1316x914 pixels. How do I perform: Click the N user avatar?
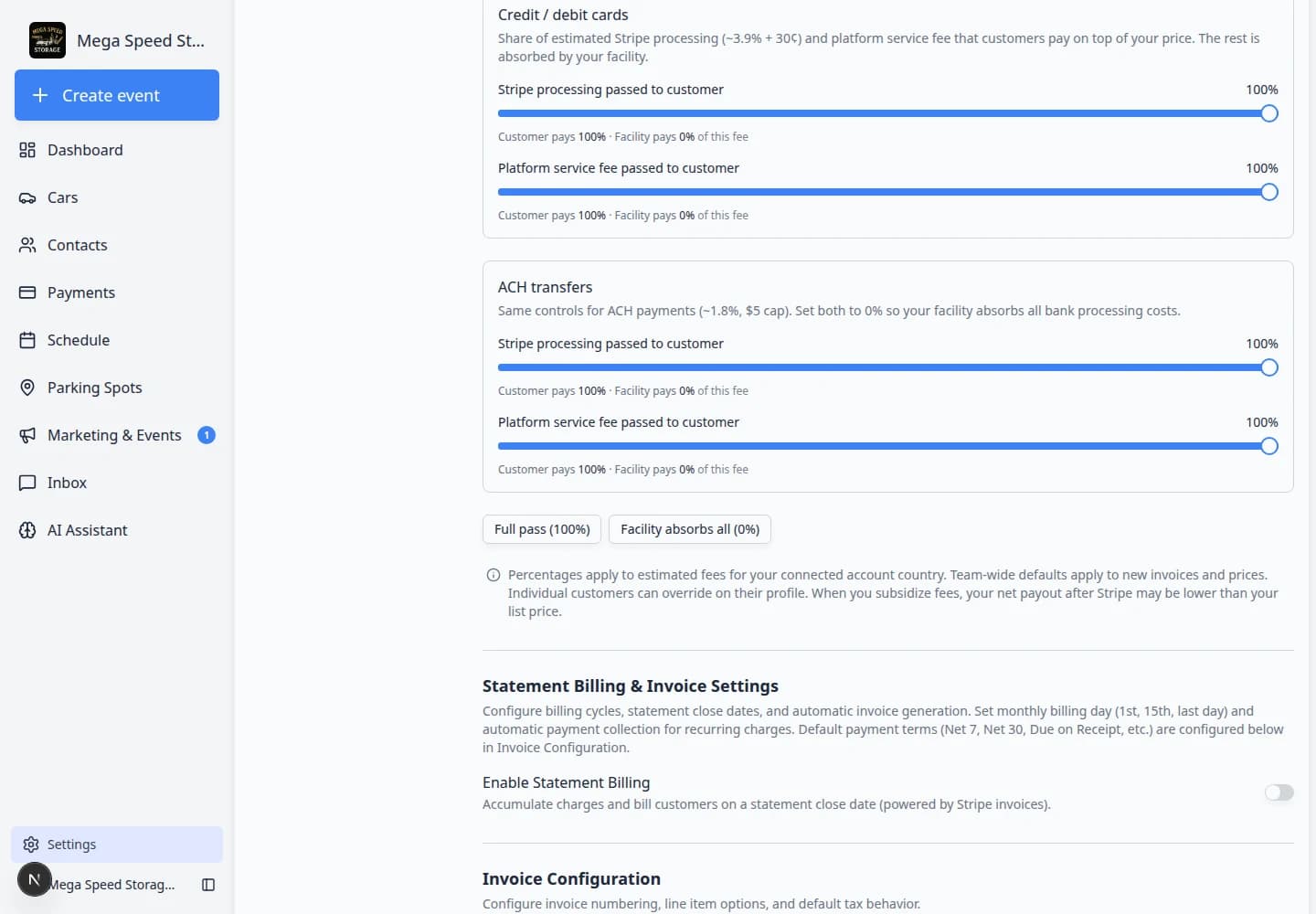[x=35, y=879]
